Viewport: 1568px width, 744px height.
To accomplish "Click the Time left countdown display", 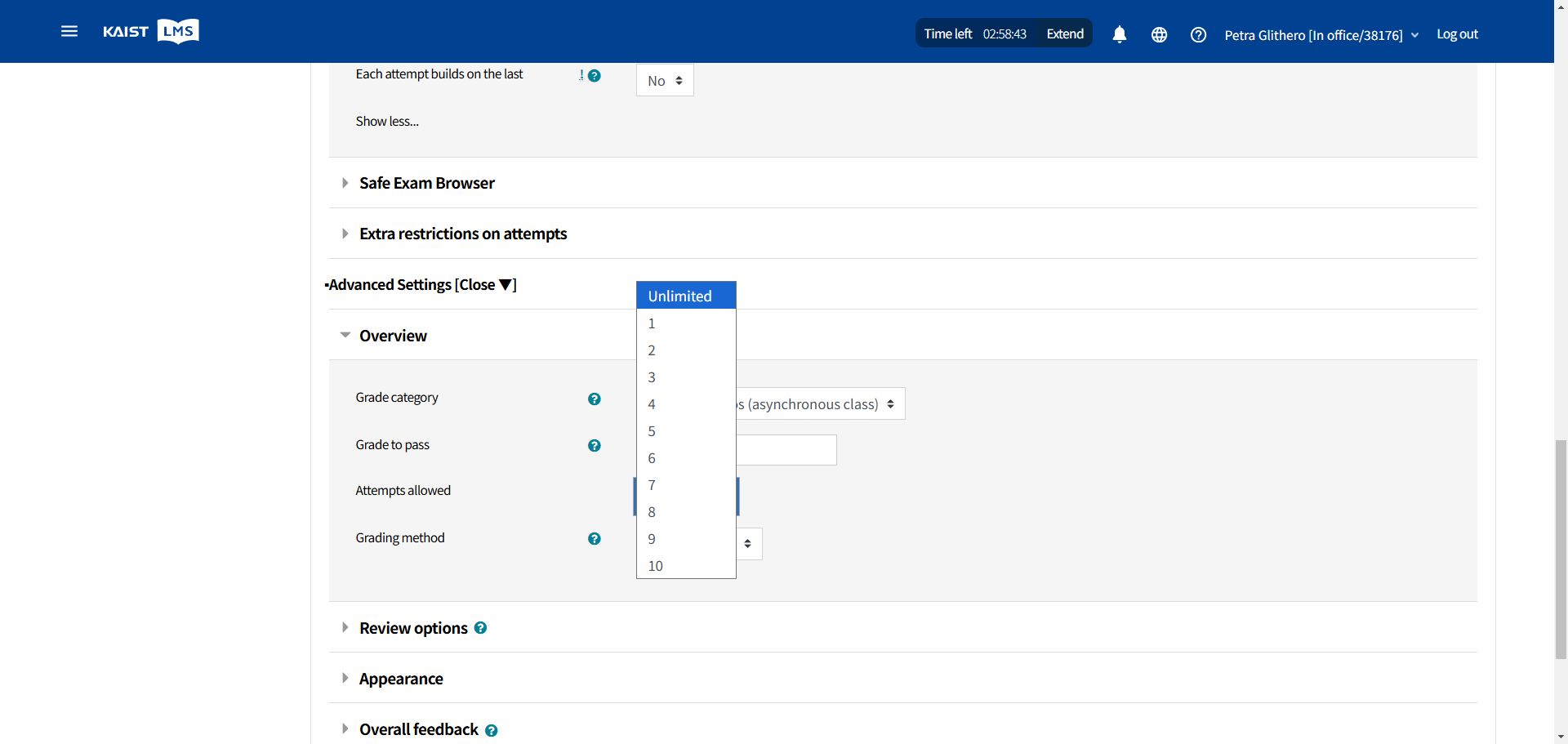I will pos(975,33).
